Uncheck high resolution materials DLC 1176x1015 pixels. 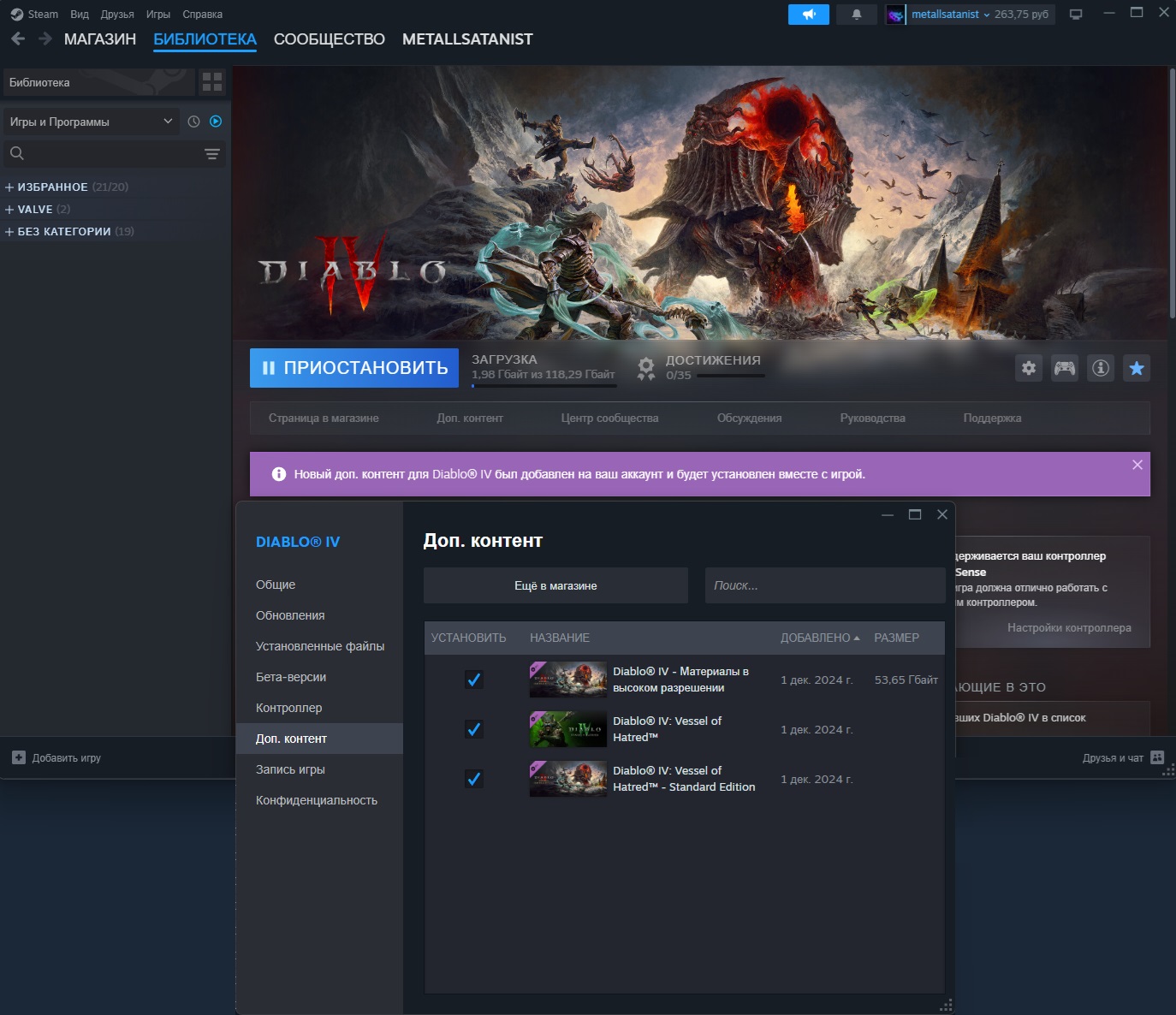[473, 680]
